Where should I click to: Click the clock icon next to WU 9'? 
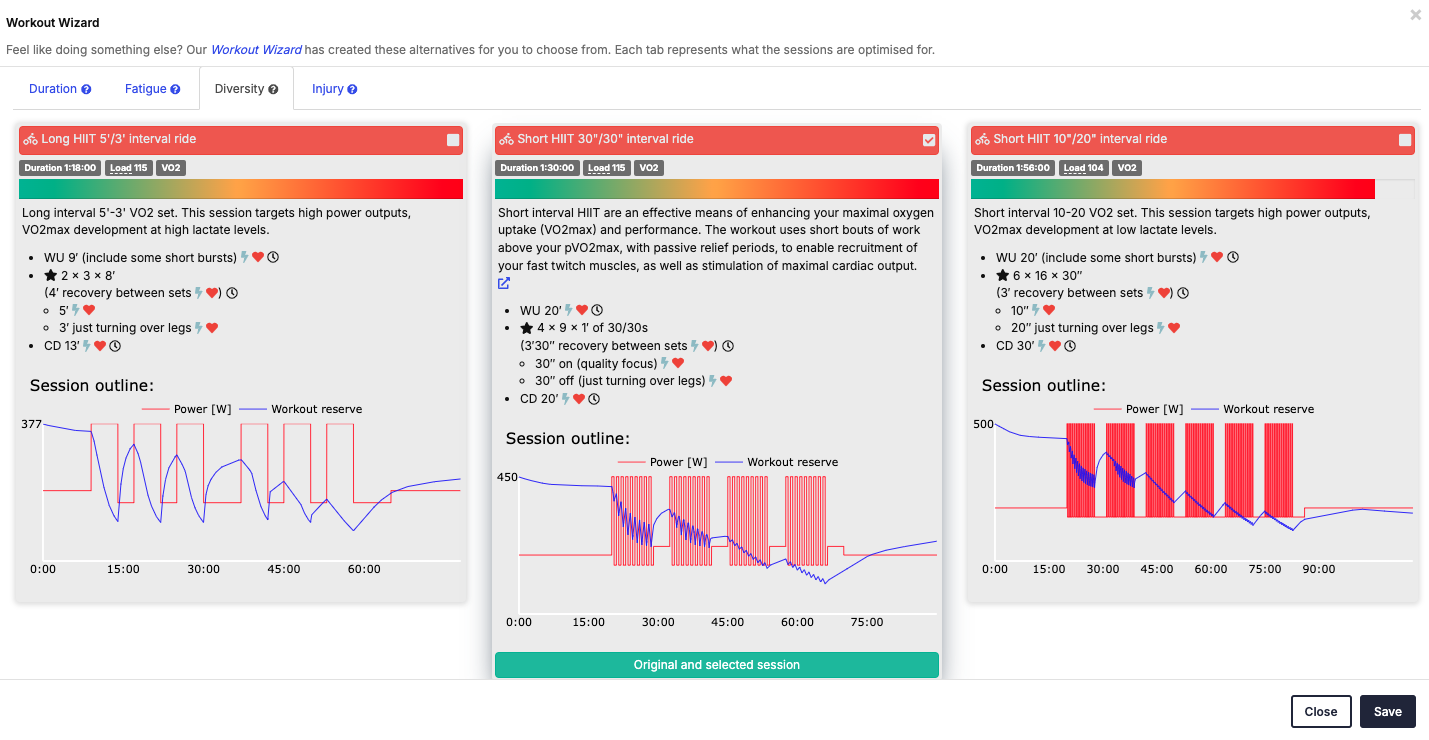(273, 257)
